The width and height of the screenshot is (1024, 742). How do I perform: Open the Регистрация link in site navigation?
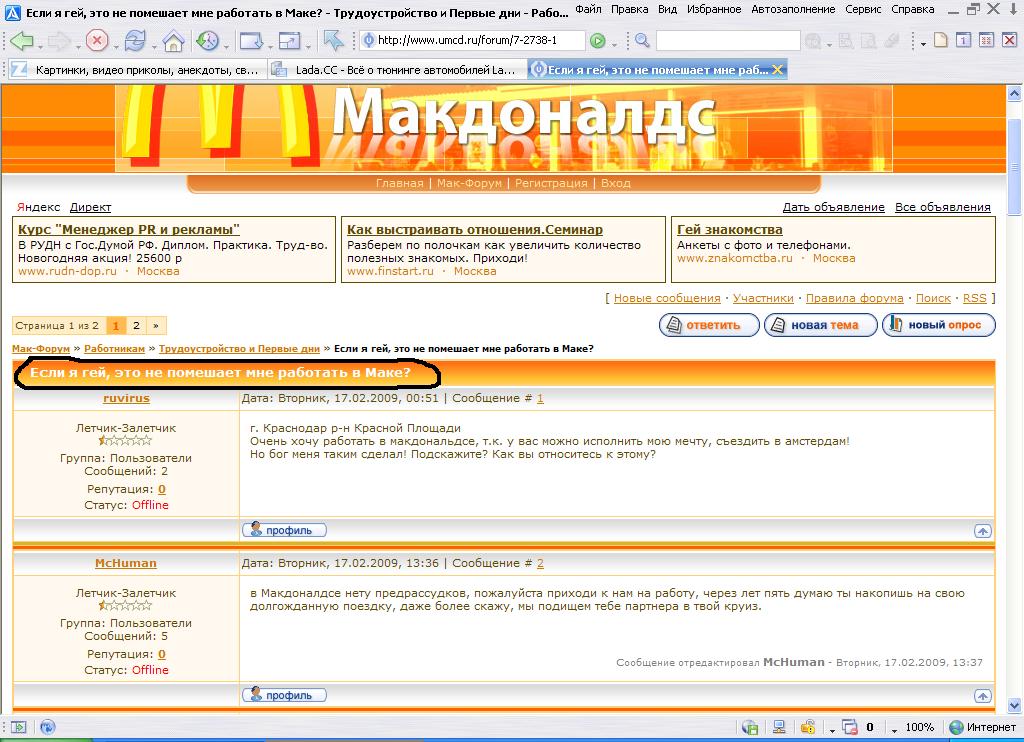[x=551, y=183]
